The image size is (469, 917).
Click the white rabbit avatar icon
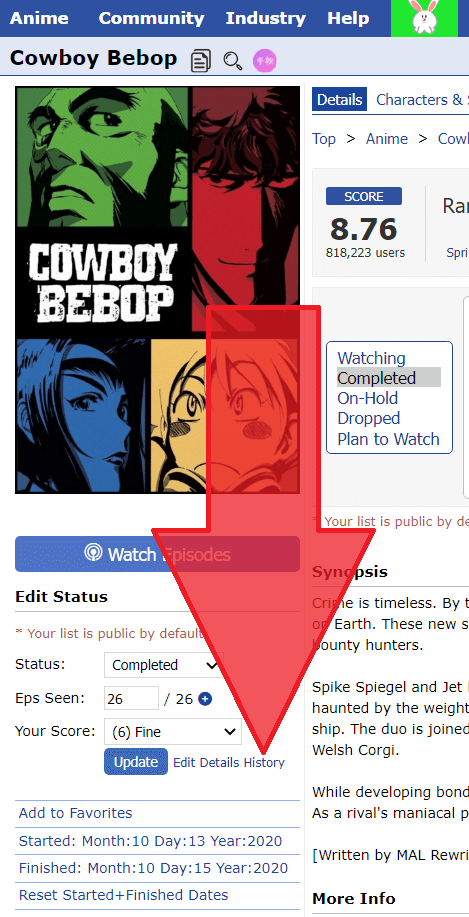pos(424,18)
